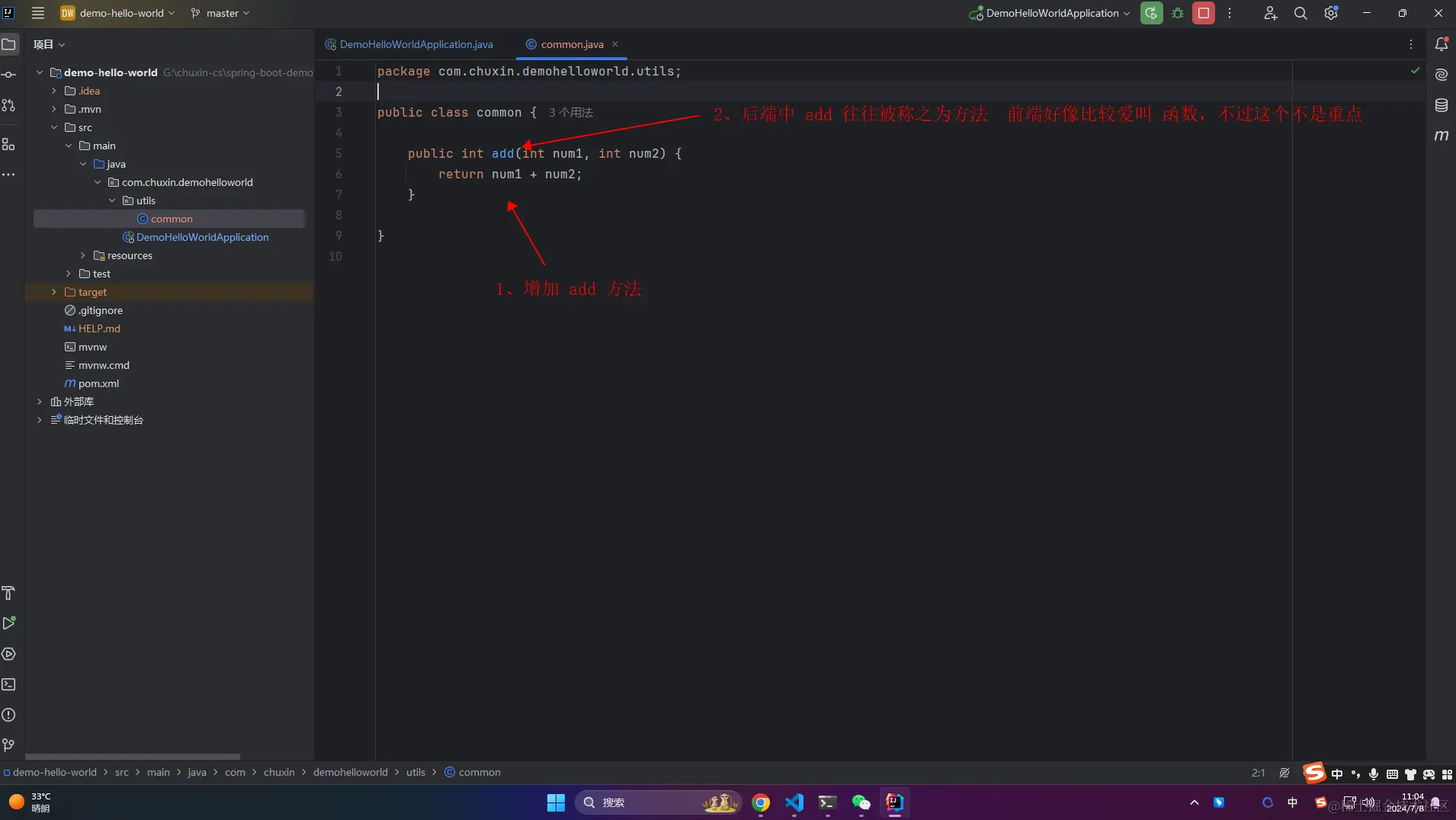
Task: Stop the running application
Action: tap(1204, 13)
